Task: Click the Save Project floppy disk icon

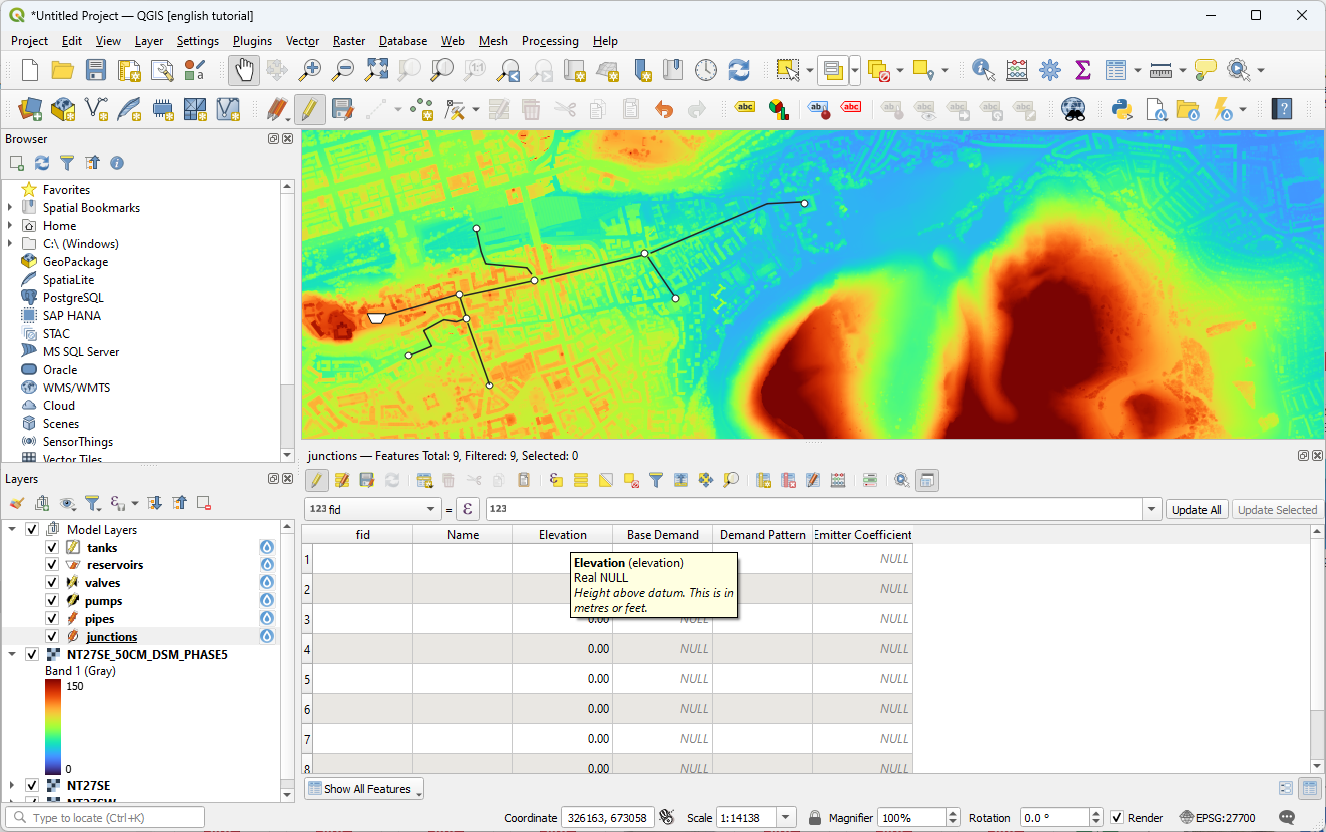Action: click(x=95, y=70)
